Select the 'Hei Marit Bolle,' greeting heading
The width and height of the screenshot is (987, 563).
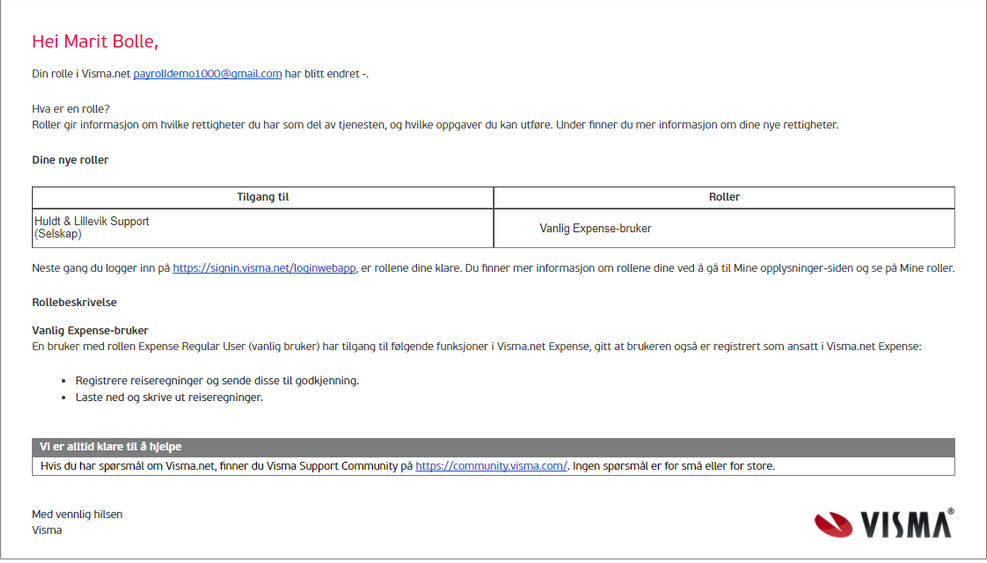point(95,42)
